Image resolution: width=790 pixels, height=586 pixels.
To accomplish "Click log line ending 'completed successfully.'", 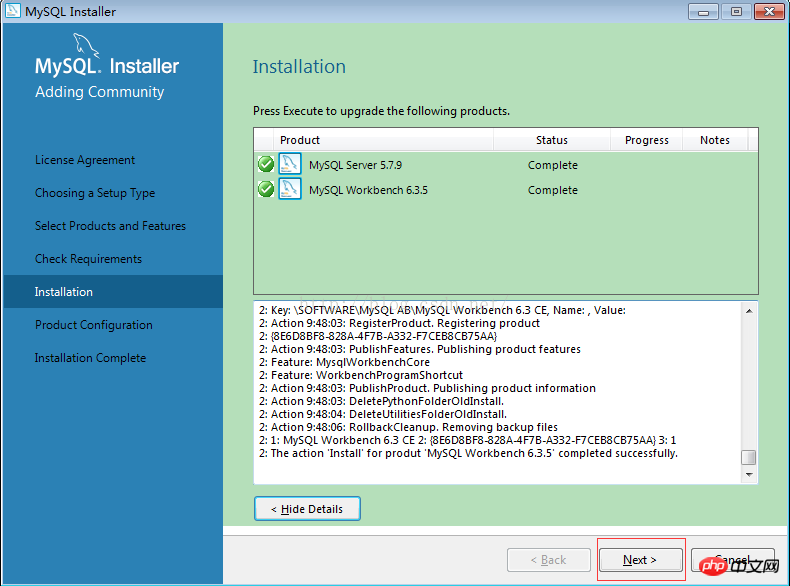I will click(x=469, y=453).
